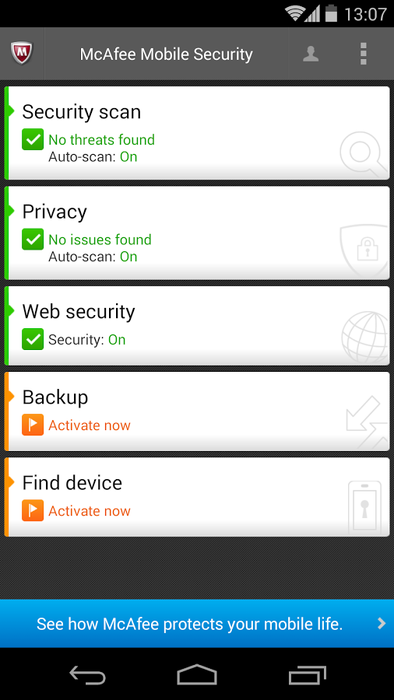The width and height of the screenshot is (394, 700).
Task: Tap the Android back navigation button
Action: coord(87,674)
